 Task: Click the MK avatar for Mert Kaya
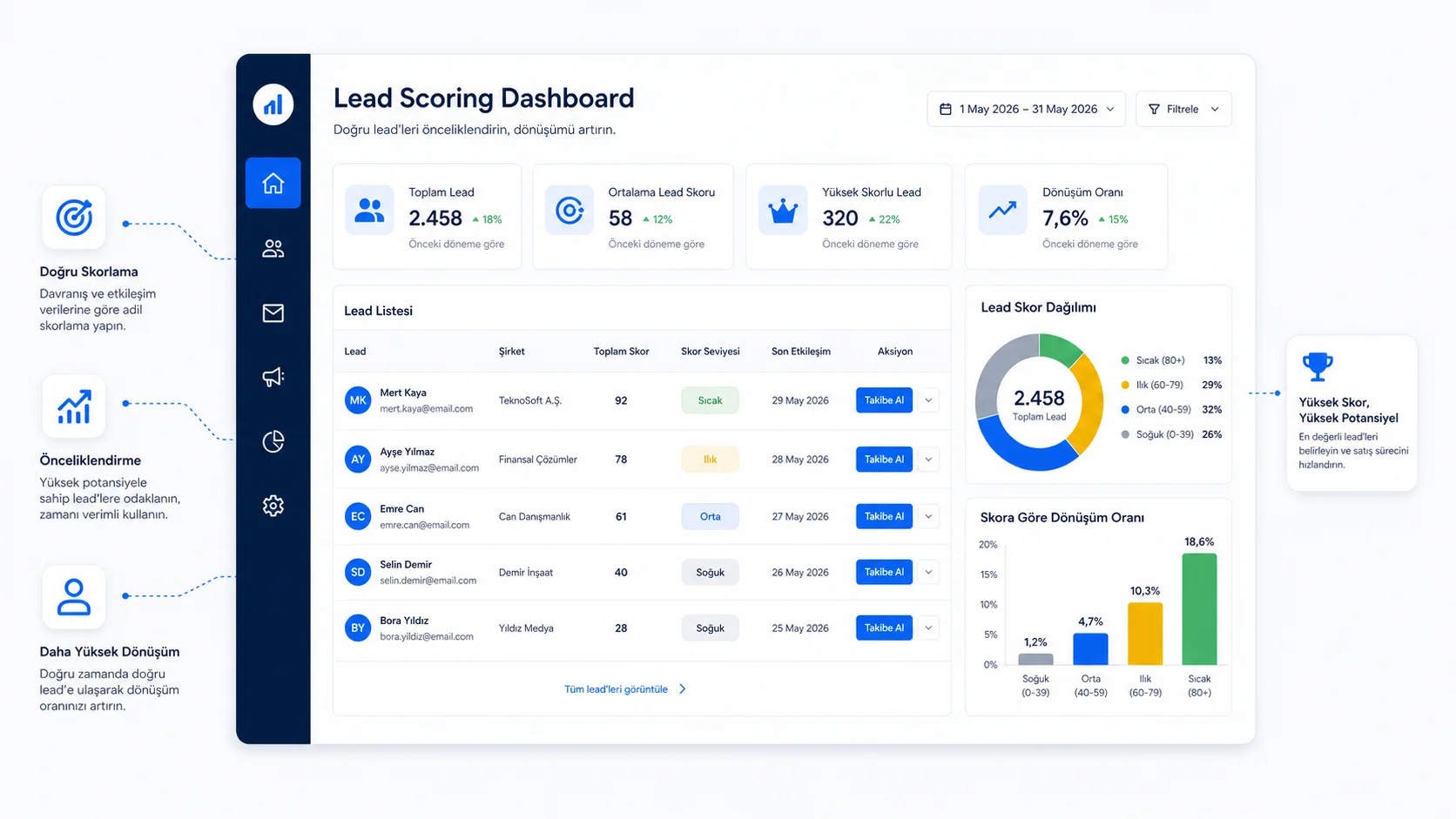pos(358,400)
